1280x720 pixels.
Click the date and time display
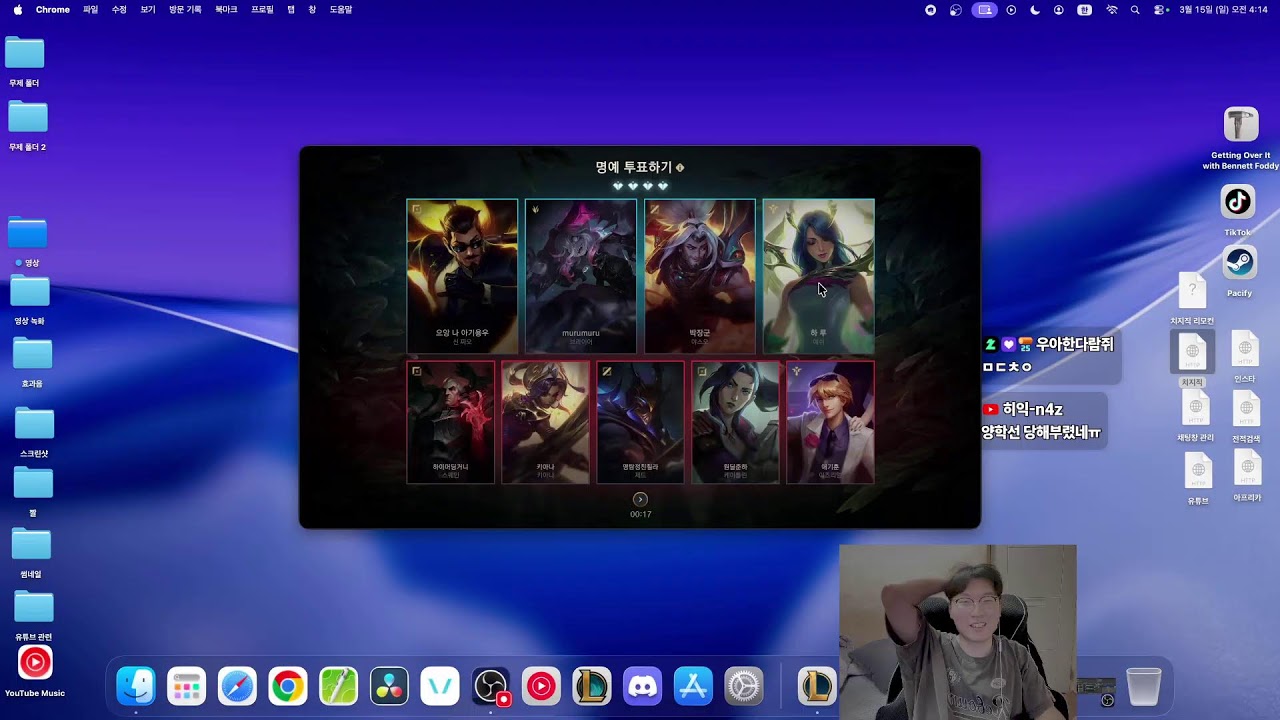(x=1223, y=9)
